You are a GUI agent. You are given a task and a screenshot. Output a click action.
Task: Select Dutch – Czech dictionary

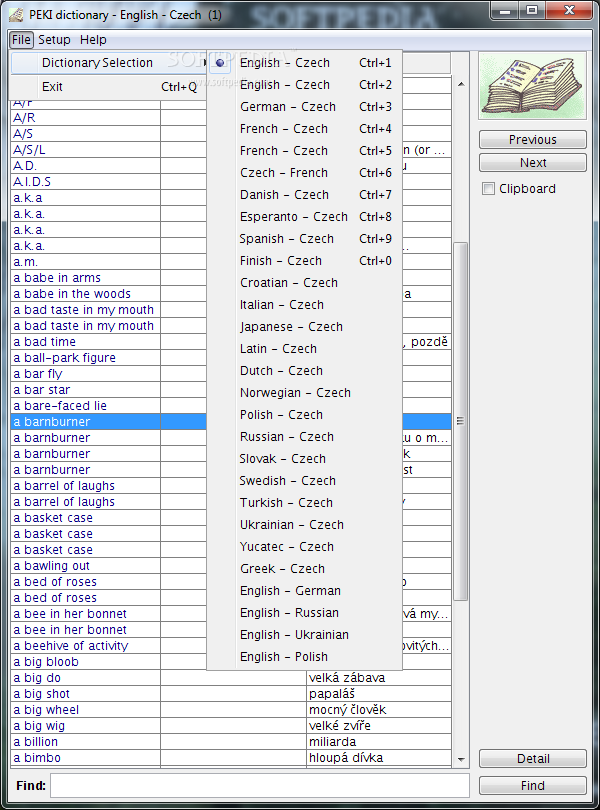click(304, 371)
